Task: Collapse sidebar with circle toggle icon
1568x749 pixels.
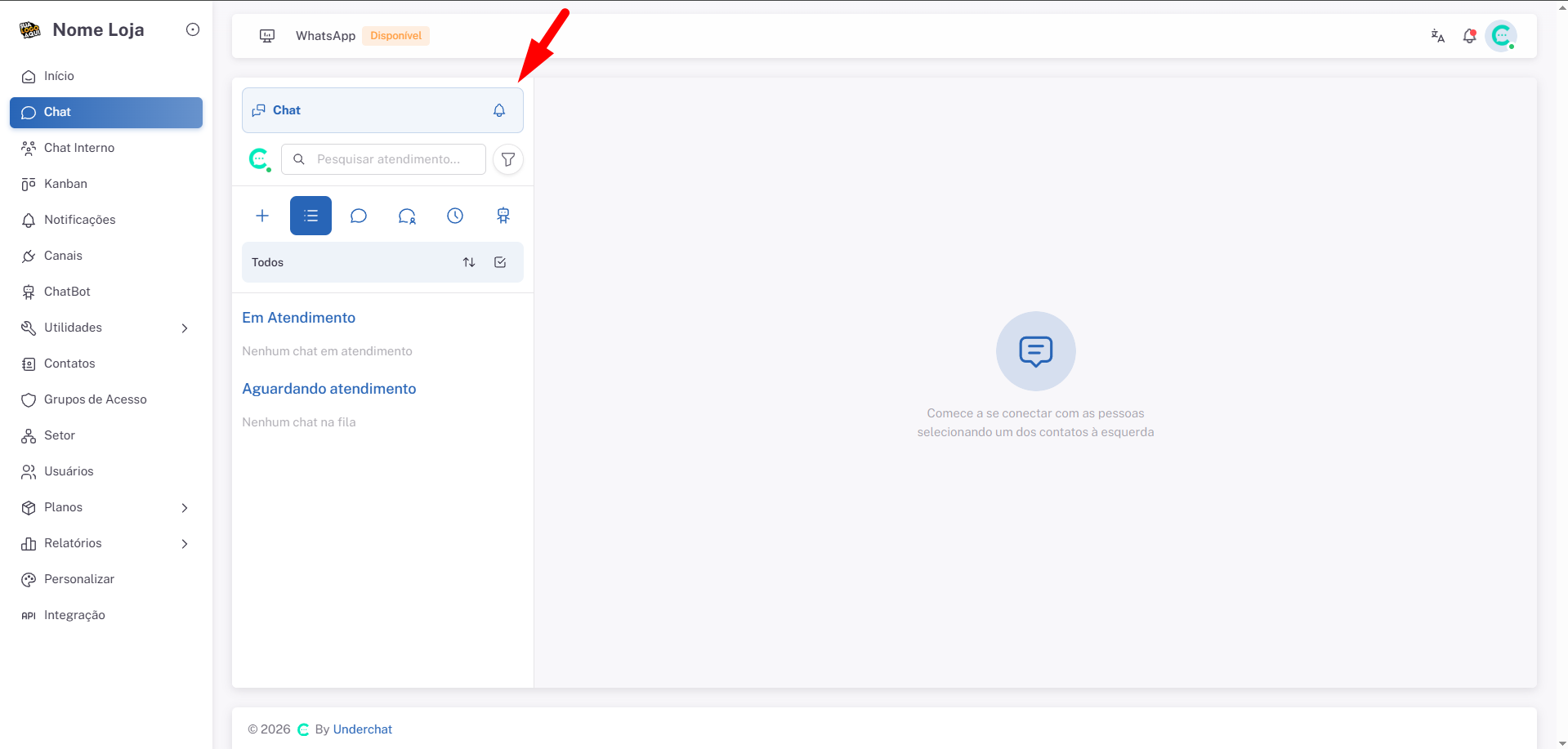Action: (x=193, y=29)
